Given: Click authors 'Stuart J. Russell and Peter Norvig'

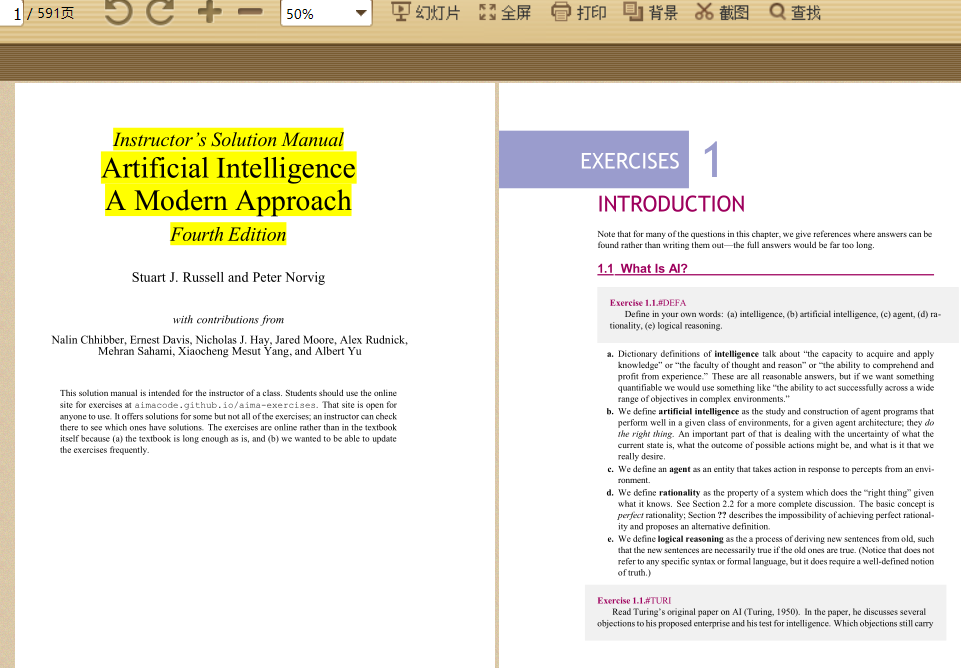Looking at the screenshot, I should pyautogui.click(x=229, y=278).
